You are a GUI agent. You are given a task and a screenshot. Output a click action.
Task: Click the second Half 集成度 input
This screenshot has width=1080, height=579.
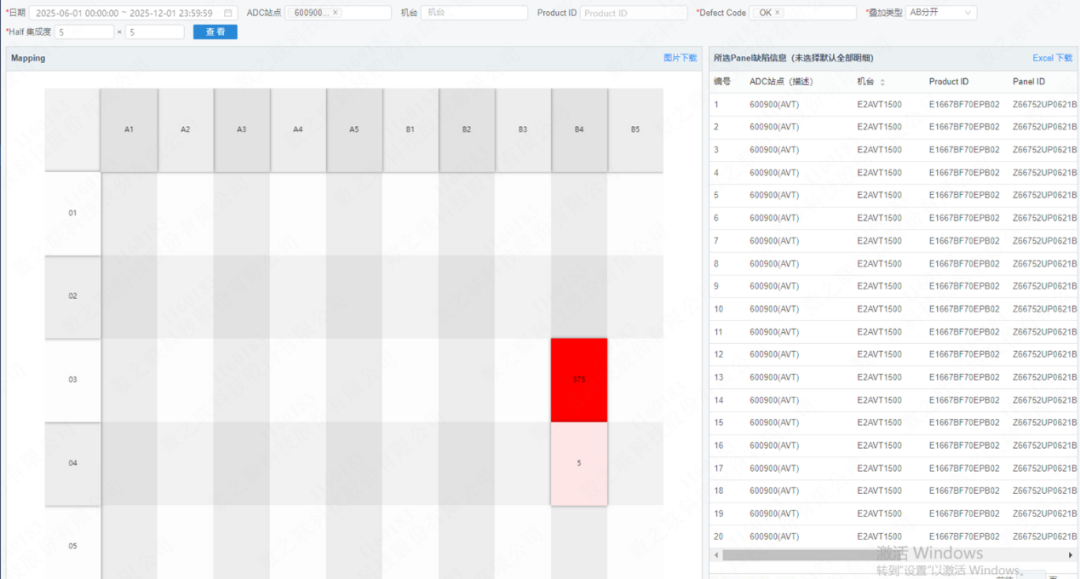[x=155, y=32]
